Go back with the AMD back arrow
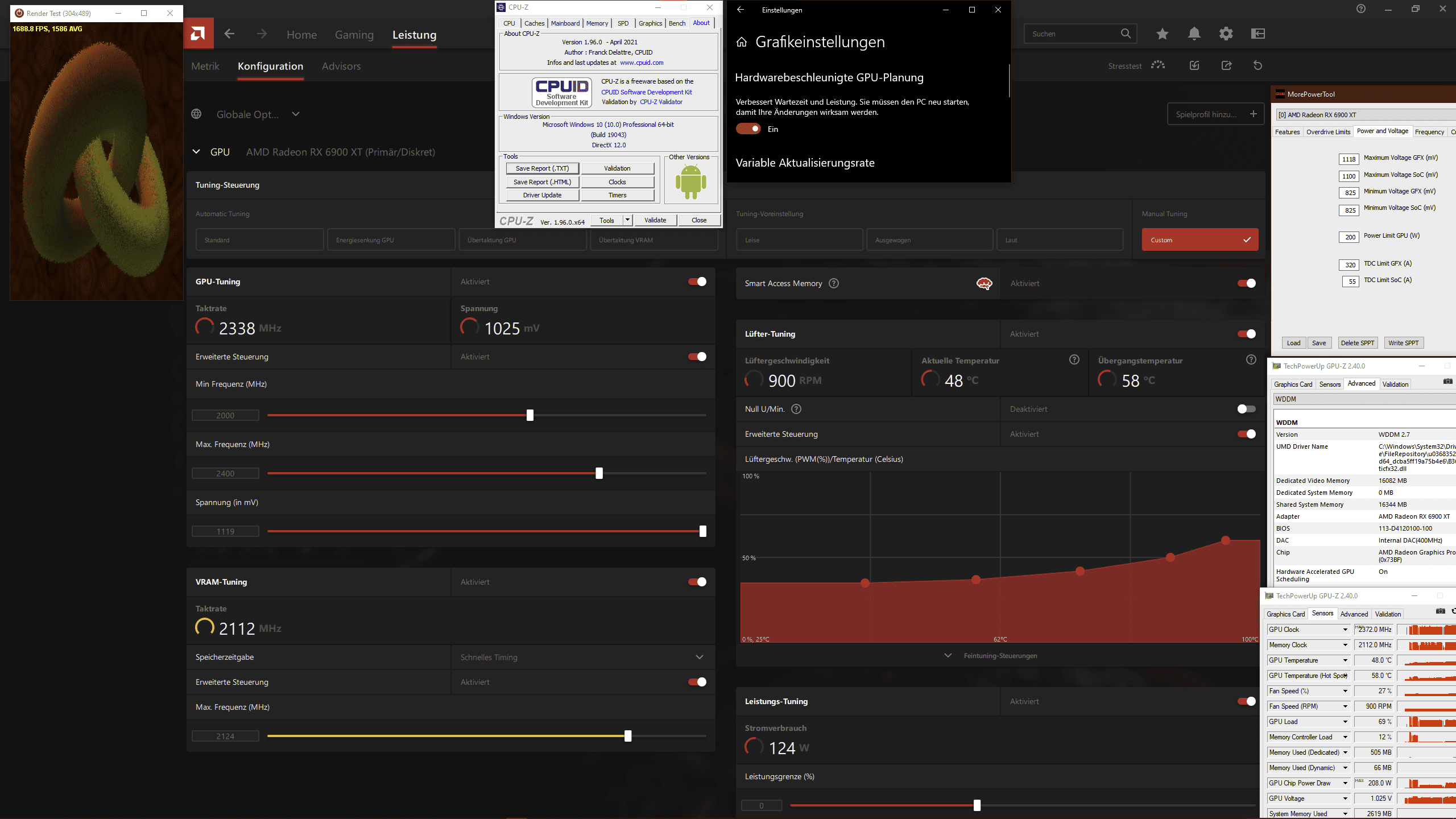This screenshot has width=1456, height=819. tap(229, 34)
